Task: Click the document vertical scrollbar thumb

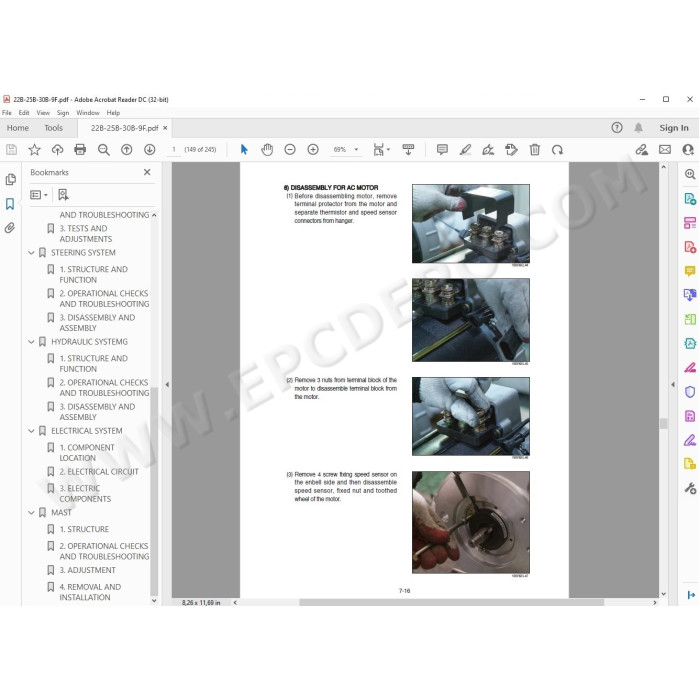Action: click(x=663, y=424)
